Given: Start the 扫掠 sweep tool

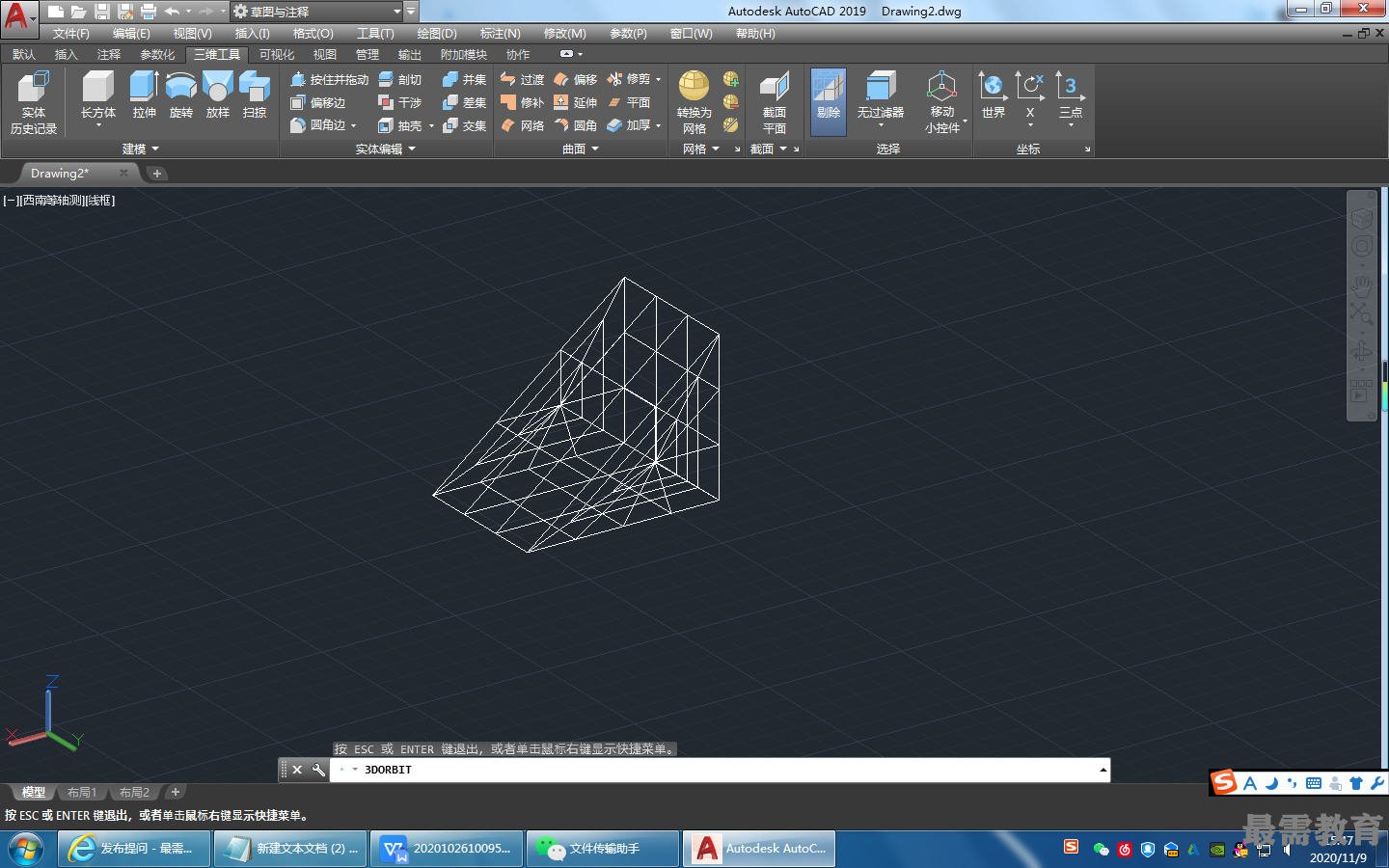Looking at the screenshot, I should click(x=255, y=95).
